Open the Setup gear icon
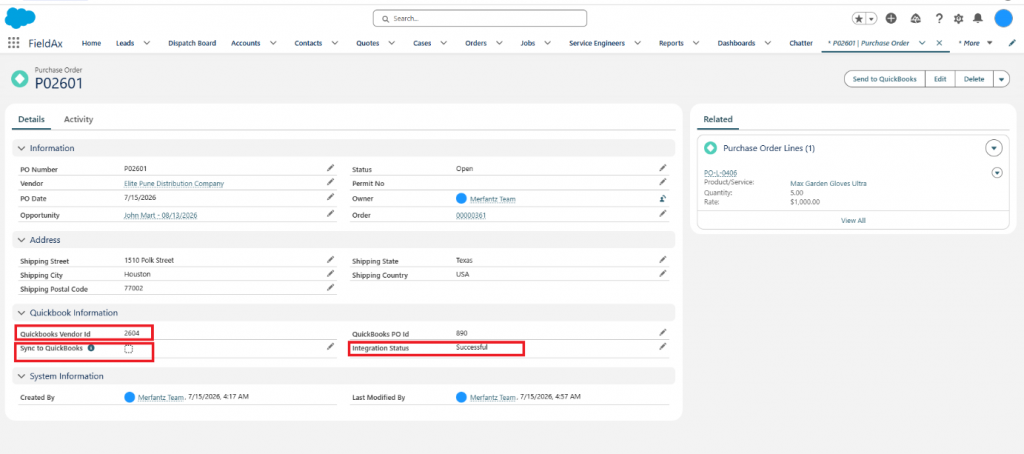Image resolution: width=1024 pixels, height=454 pixels. click(958, 18)
